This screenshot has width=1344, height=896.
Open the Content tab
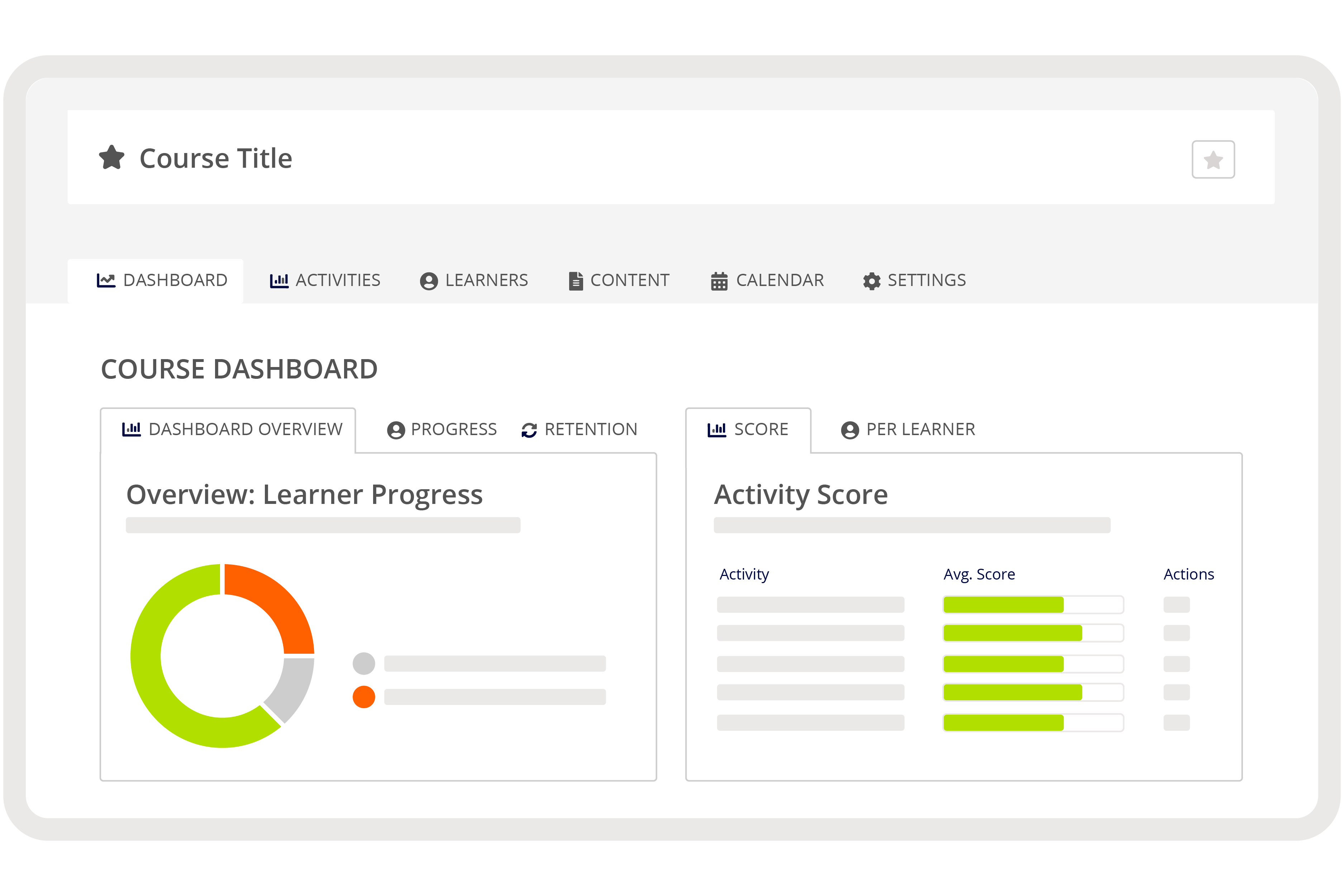pyautogui.click(x=619, y=281)
